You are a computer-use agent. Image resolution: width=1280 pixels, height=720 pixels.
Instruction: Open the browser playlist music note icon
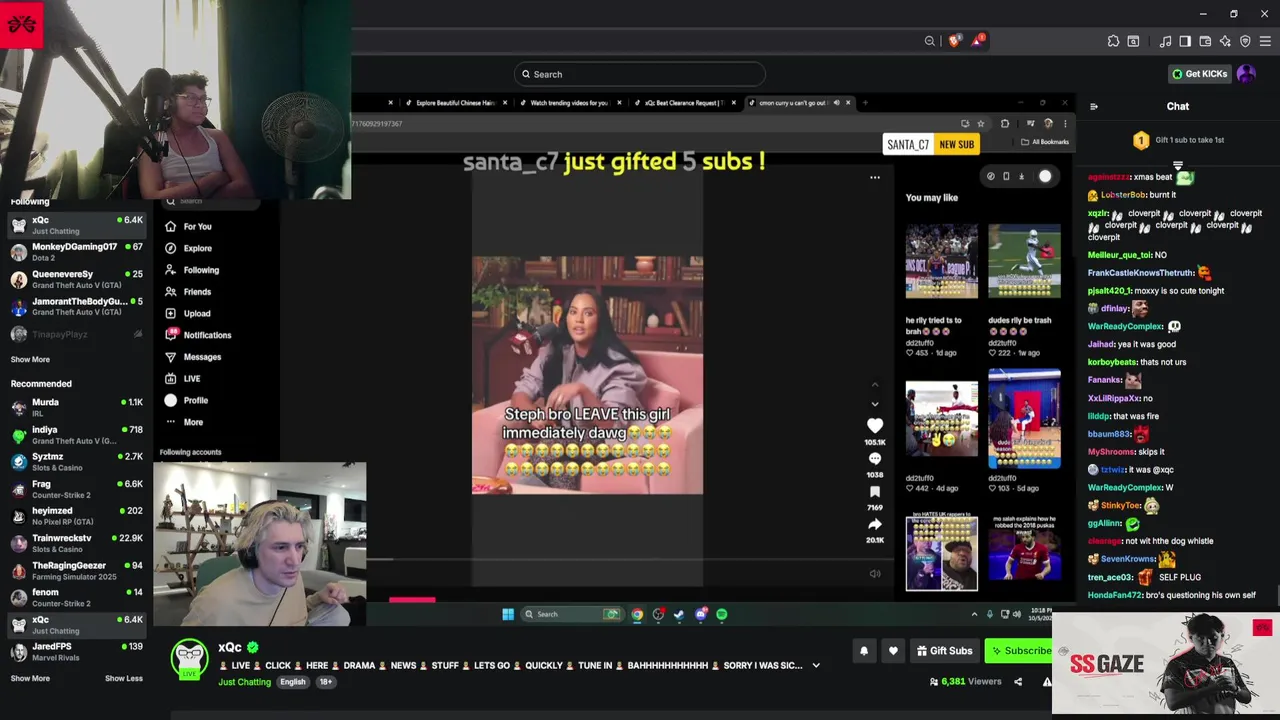1165,41
